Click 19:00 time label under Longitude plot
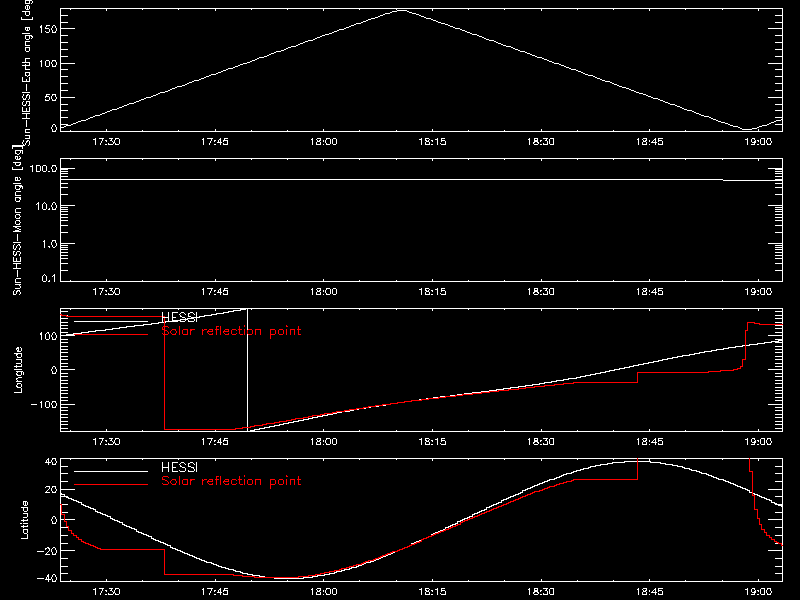 click(758, 442)
